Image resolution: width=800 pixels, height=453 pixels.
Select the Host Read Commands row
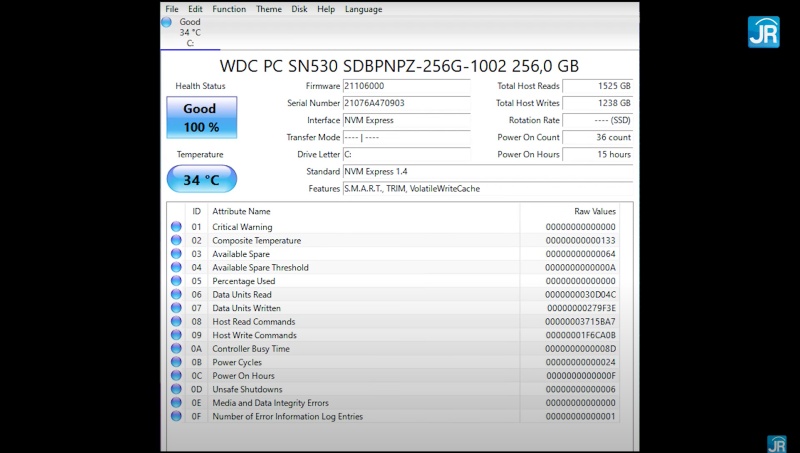pyautogui.click(x=400, y=322)
